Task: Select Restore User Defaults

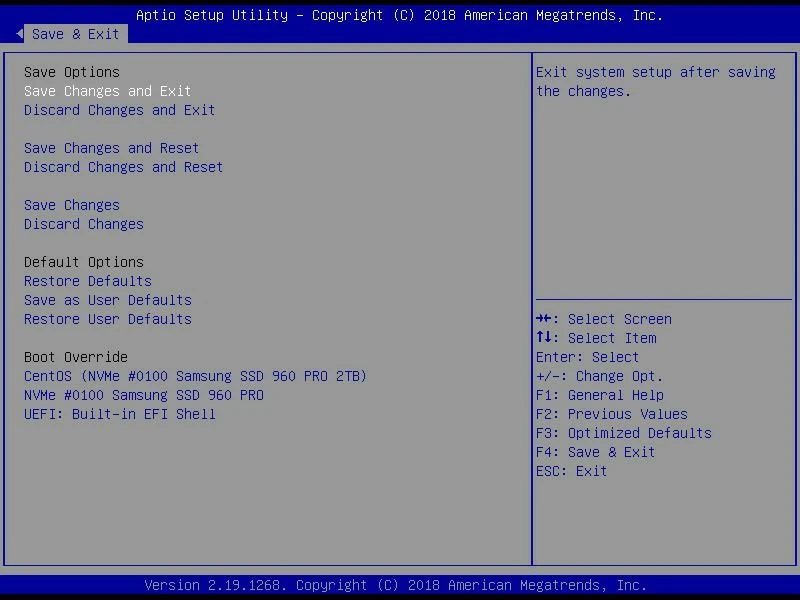Action: coord(107,319)
